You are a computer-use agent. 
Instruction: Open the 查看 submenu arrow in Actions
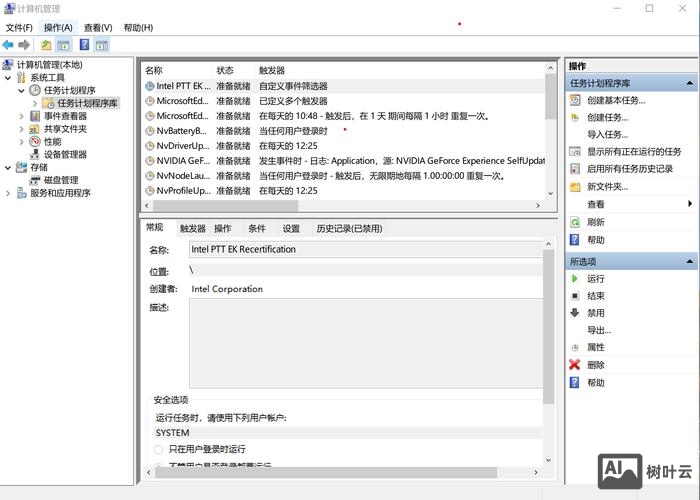pos(690,204)
